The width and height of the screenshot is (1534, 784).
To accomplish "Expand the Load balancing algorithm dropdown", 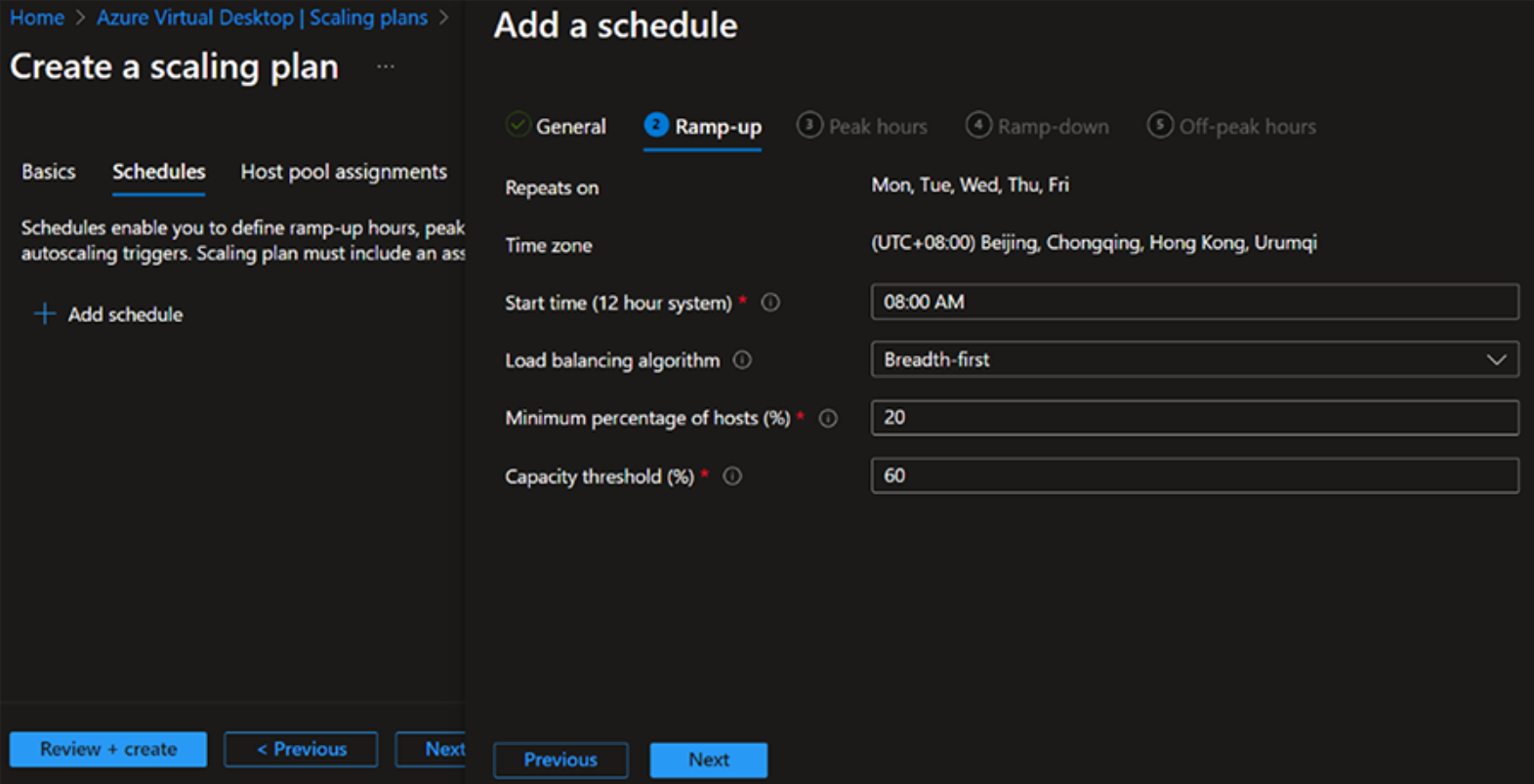I will (x=1495, y=360).
